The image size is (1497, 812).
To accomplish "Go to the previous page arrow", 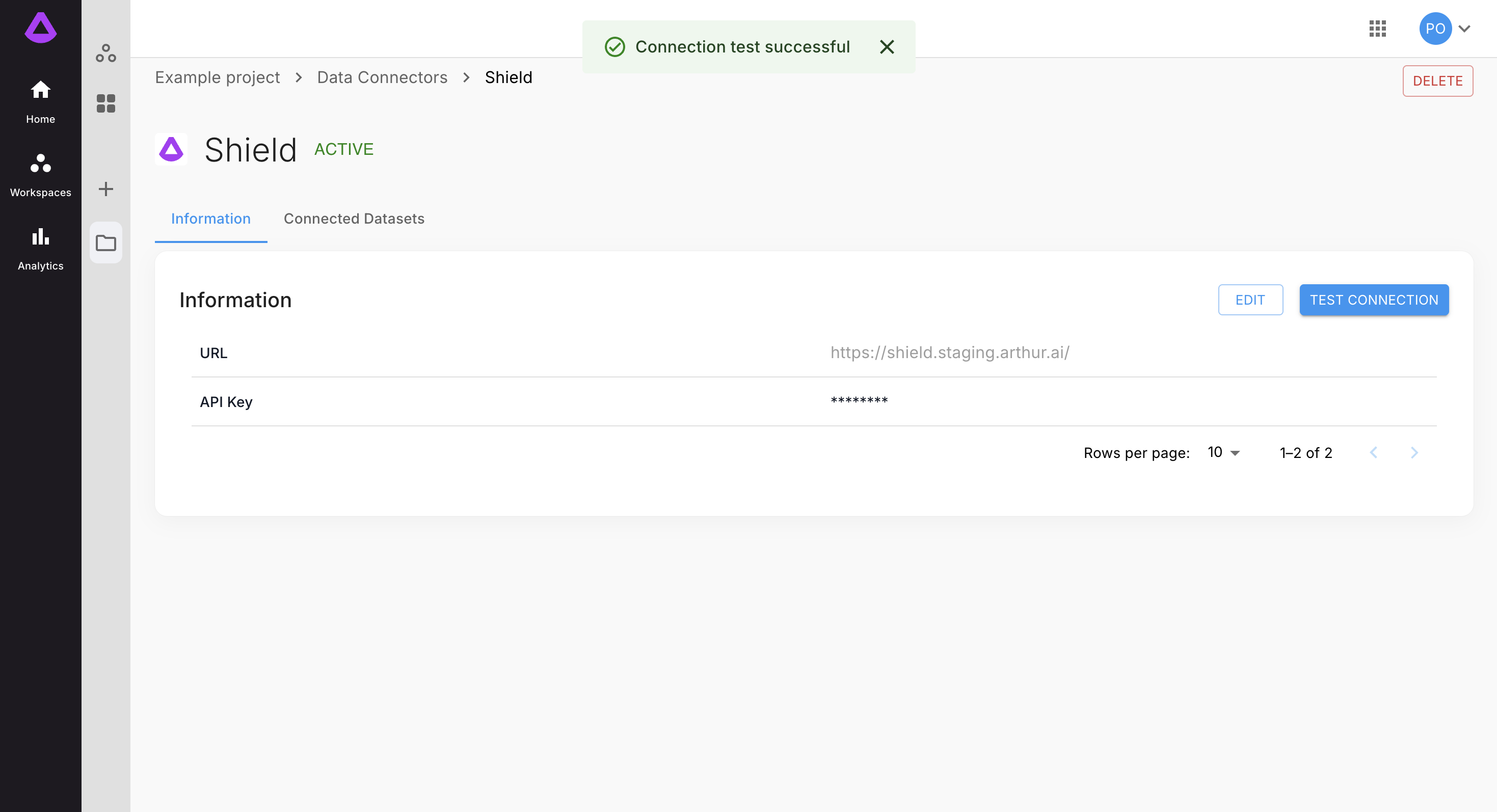I will 1374,452.
